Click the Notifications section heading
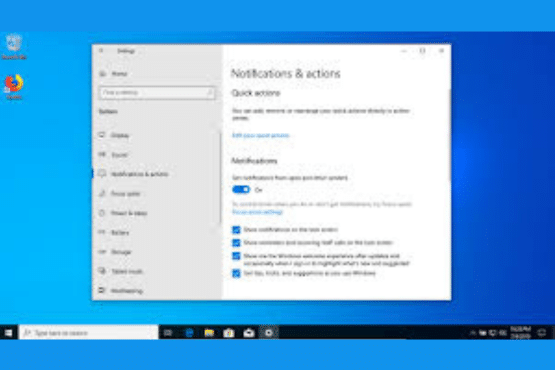 tap(254, 161)
